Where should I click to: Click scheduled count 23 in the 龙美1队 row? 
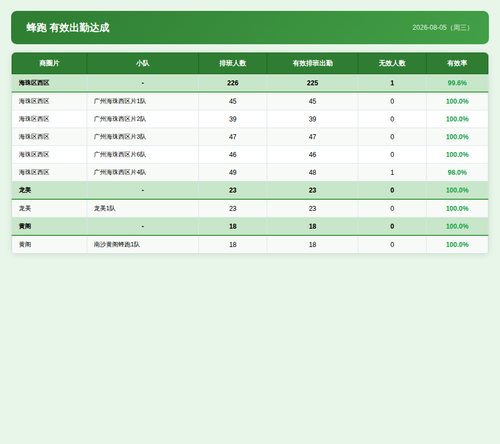click(x=233, y=208)
